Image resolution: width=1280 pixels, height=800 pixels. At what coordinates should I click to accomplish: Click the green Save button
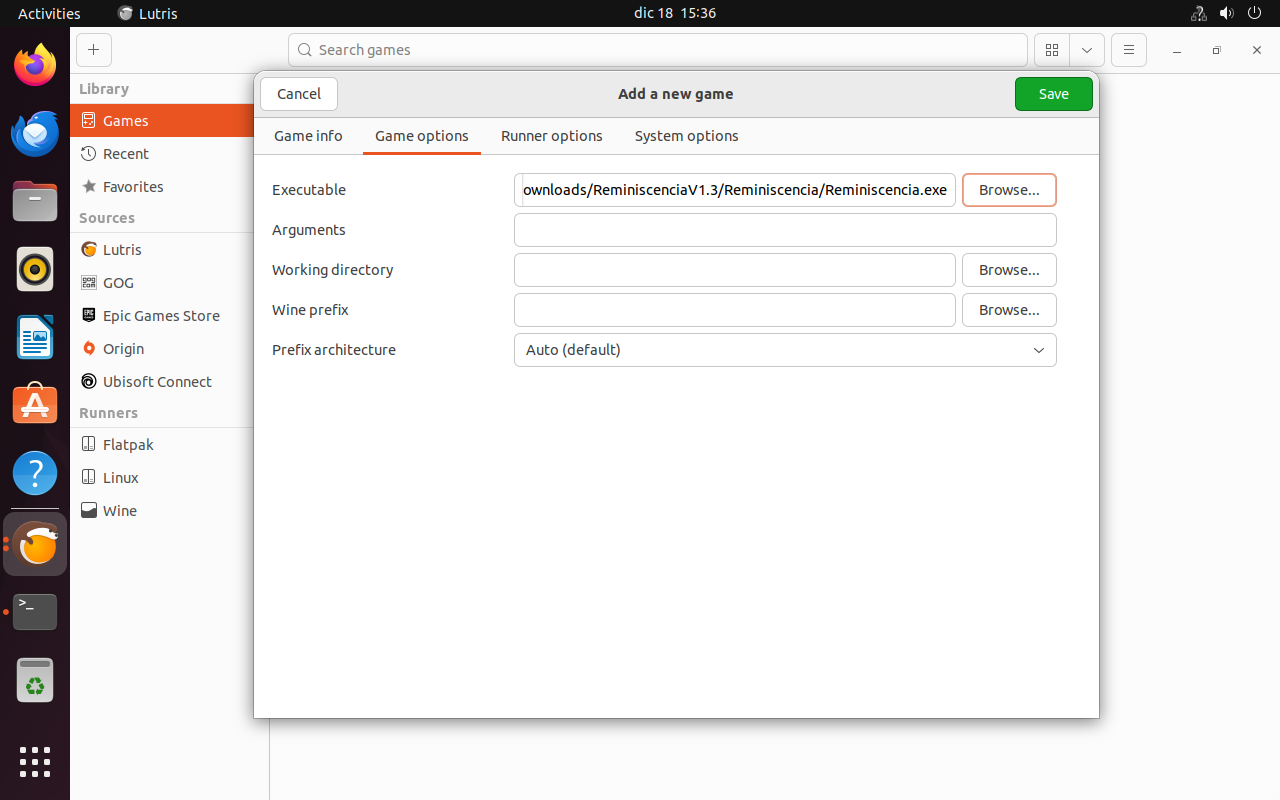1054,94
